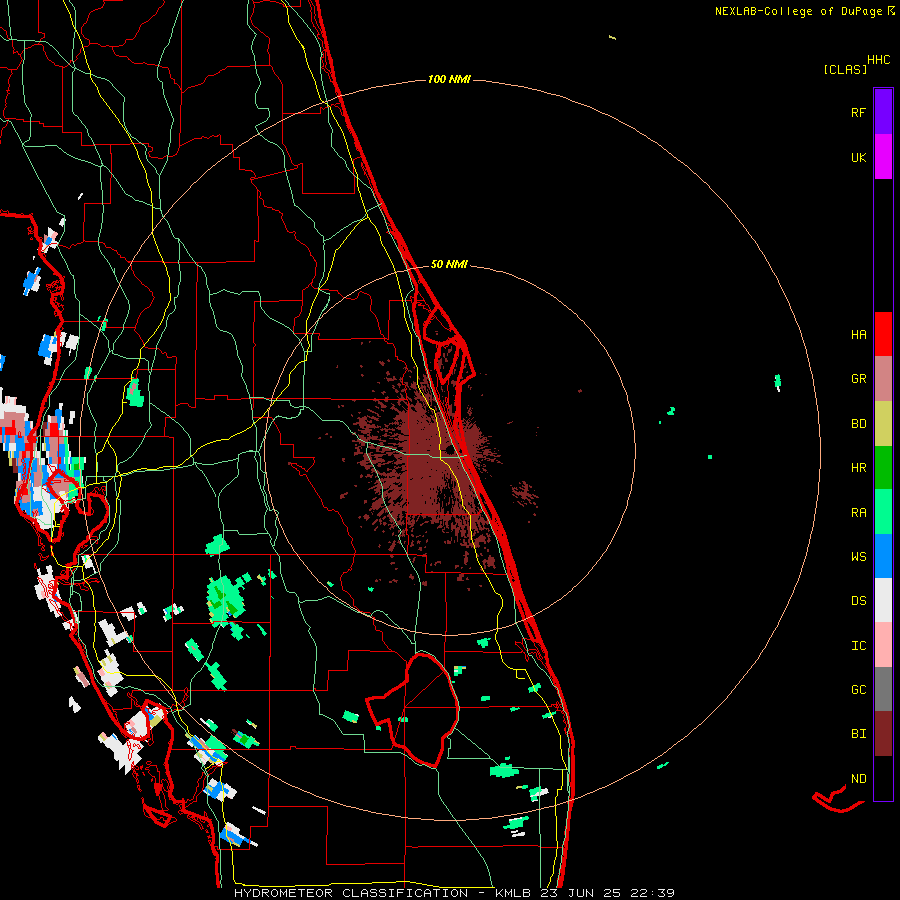Click the GR legend label

coord(858,379)
